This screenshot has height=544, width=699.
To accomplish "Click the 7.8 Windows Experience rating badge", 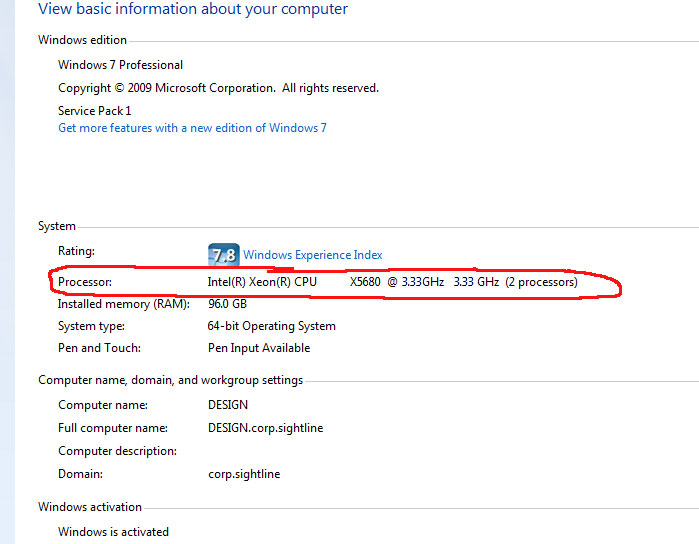I will click(x=224, y=255).
